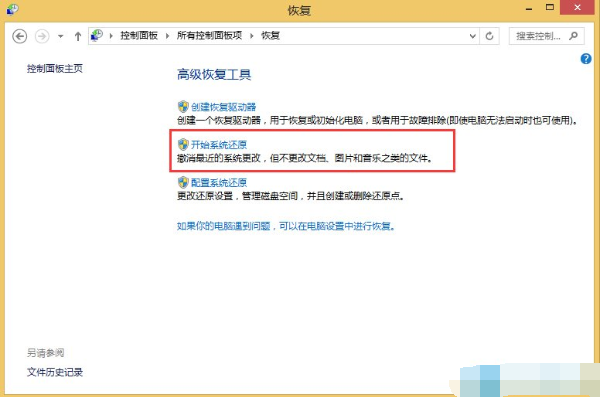Click the forward navigation arrow
The image size is (601, 397).
42,36
